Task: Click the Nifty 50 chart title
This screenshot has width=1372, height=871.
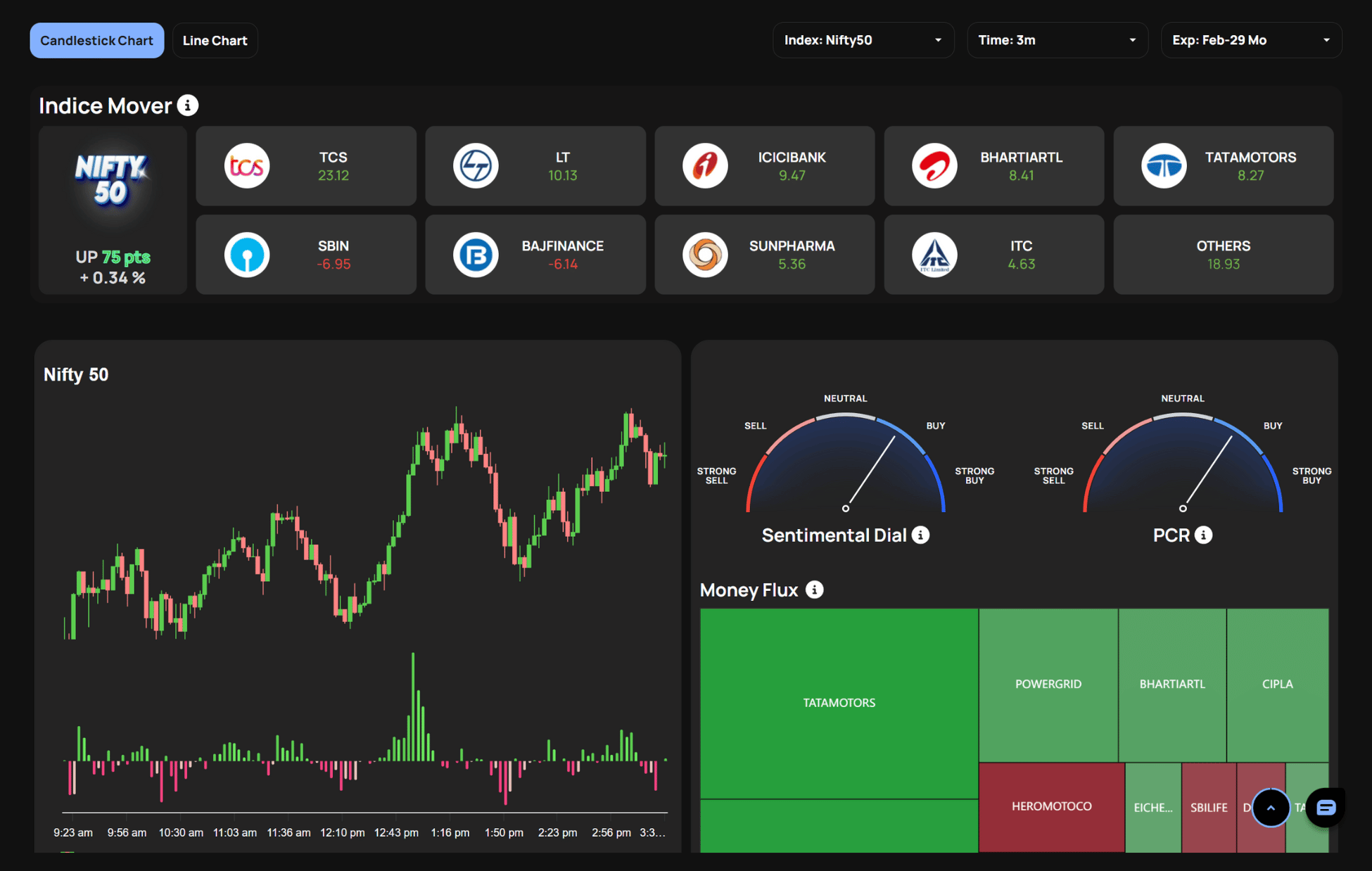Action: [x=76, y=374]
